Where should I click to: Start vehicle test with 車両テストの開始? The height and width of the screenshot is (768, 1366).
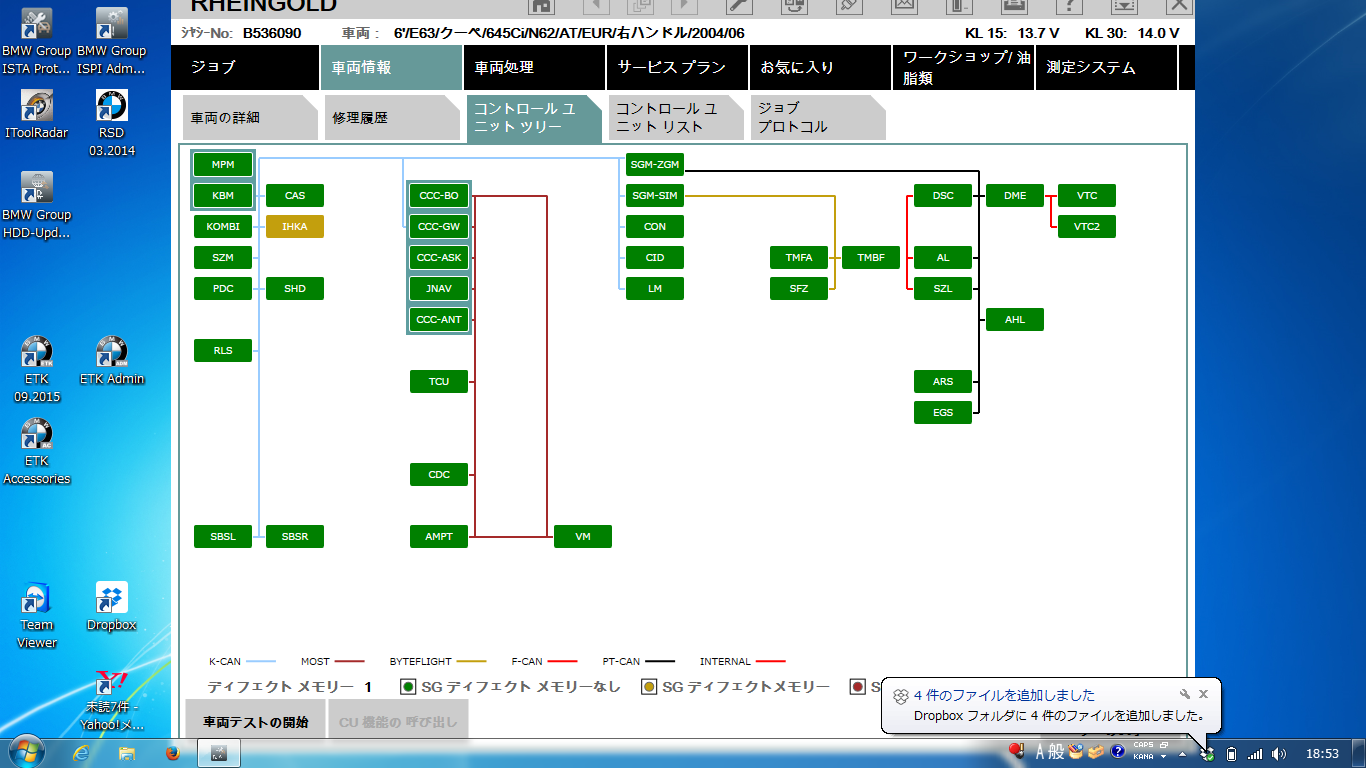tap(256, 721)
